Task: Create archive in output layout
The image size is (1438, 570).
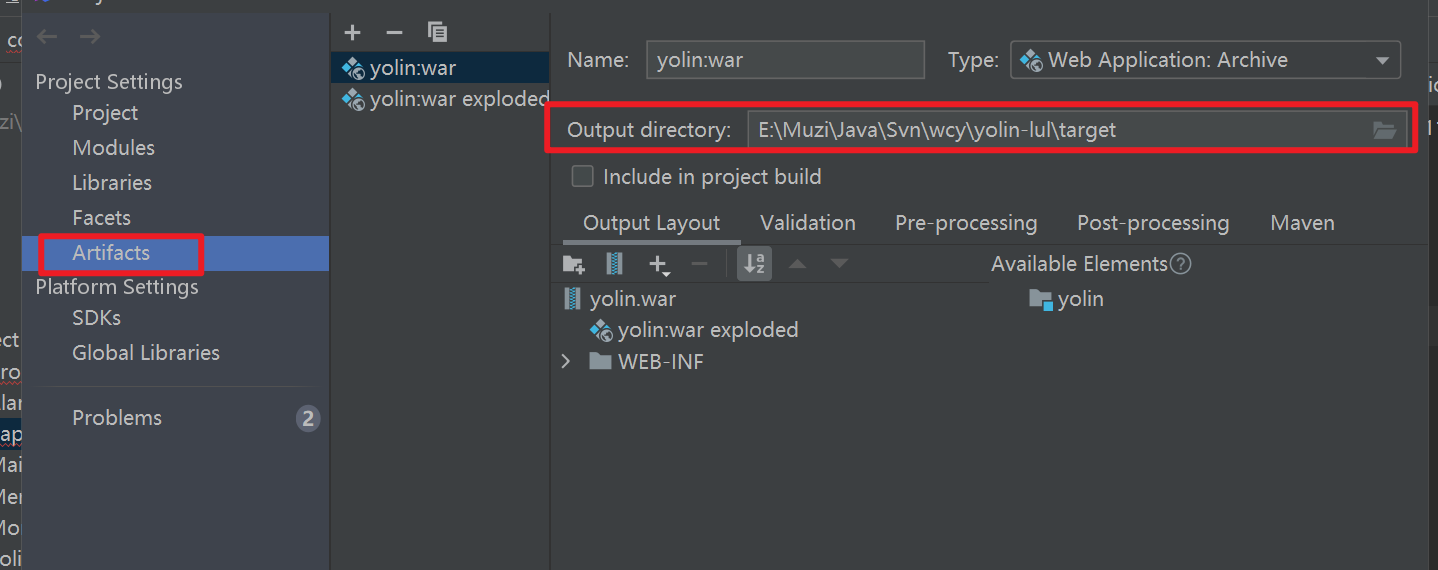Action: click(x=614, y=264)
